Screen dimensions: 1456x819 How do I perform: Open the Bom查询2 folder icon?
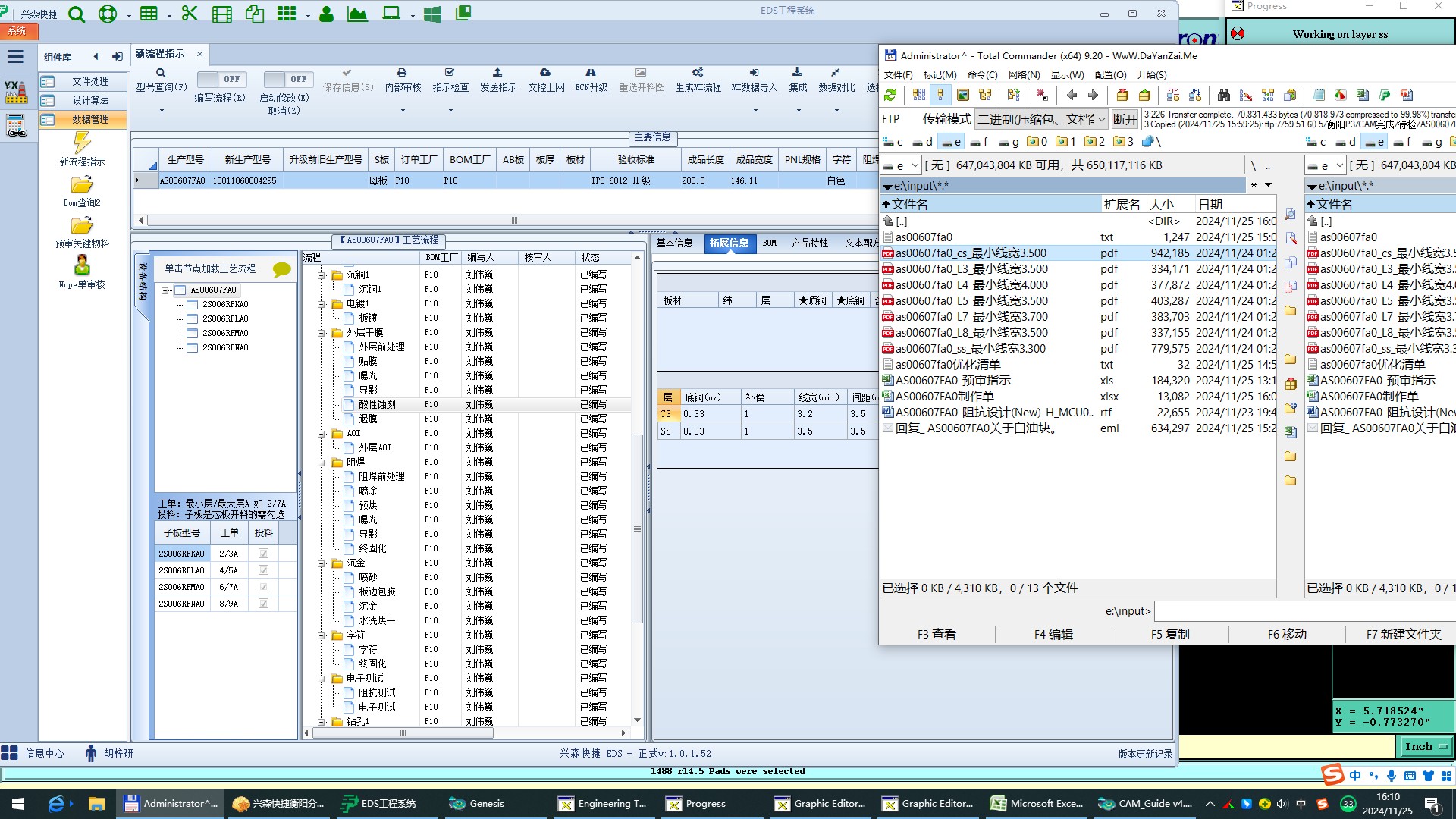(x=82, y=185)
